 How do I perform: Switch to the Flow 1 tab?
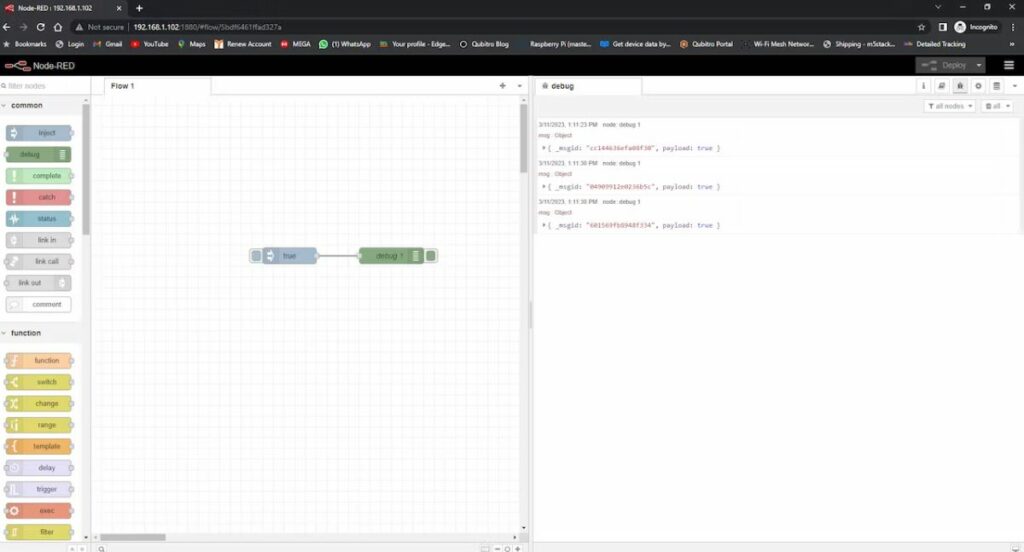[x=123, y=86]
